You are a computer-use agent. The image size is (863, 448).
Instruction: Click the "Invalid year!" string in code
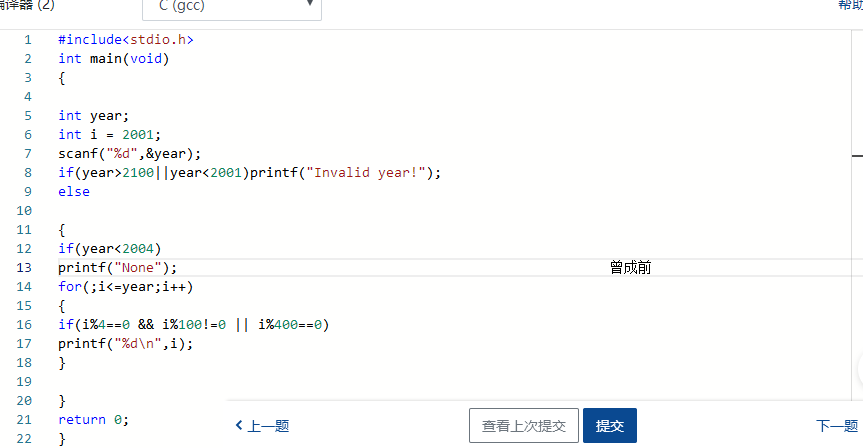tap(370, 172)
